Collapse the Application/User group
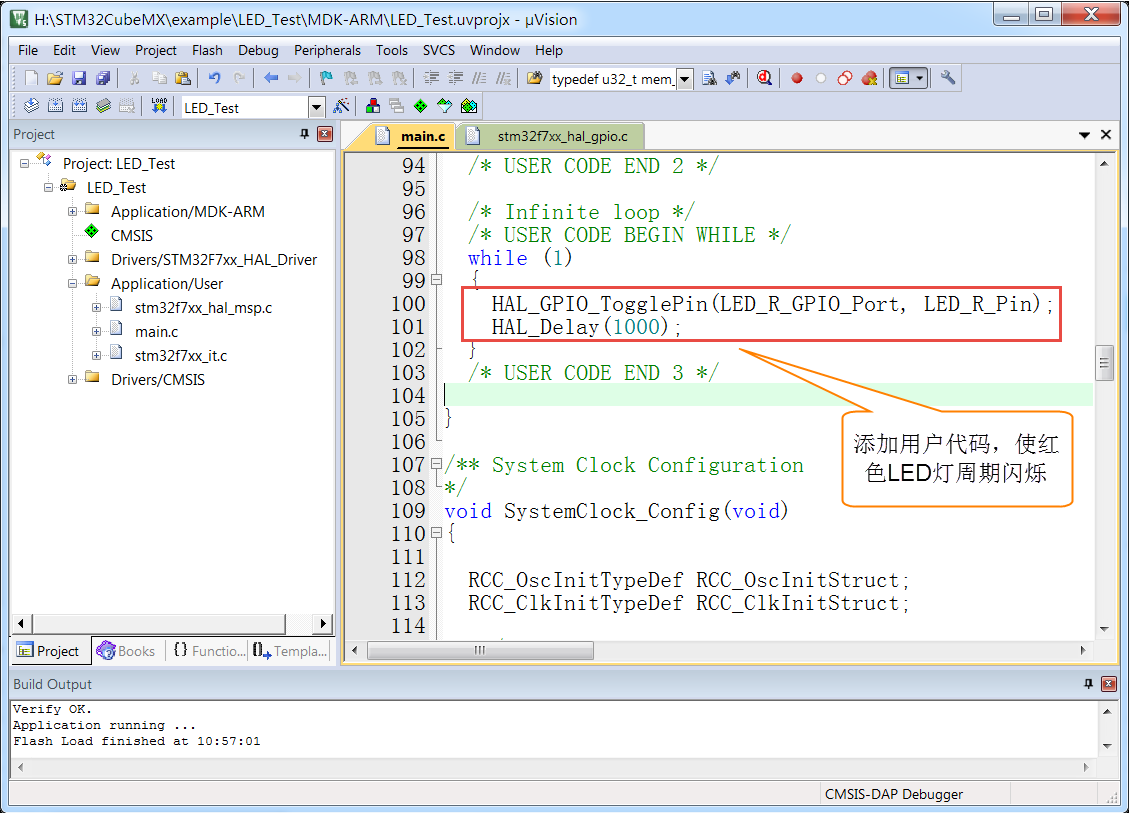 pyautogui.click(x=72, y=284)
